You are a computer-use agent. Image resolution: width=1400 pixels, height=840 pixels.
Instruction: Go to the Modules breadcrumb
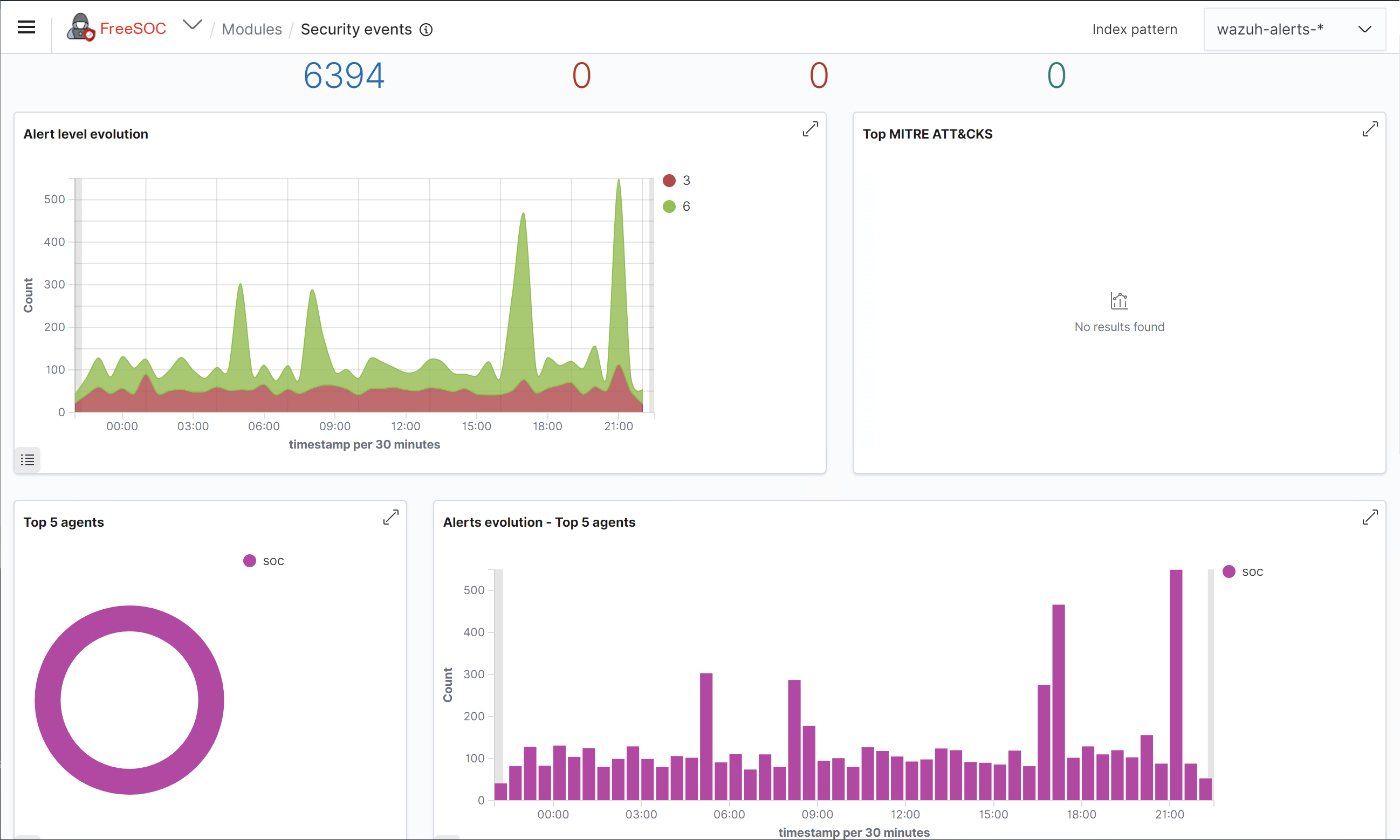(251, 30)
